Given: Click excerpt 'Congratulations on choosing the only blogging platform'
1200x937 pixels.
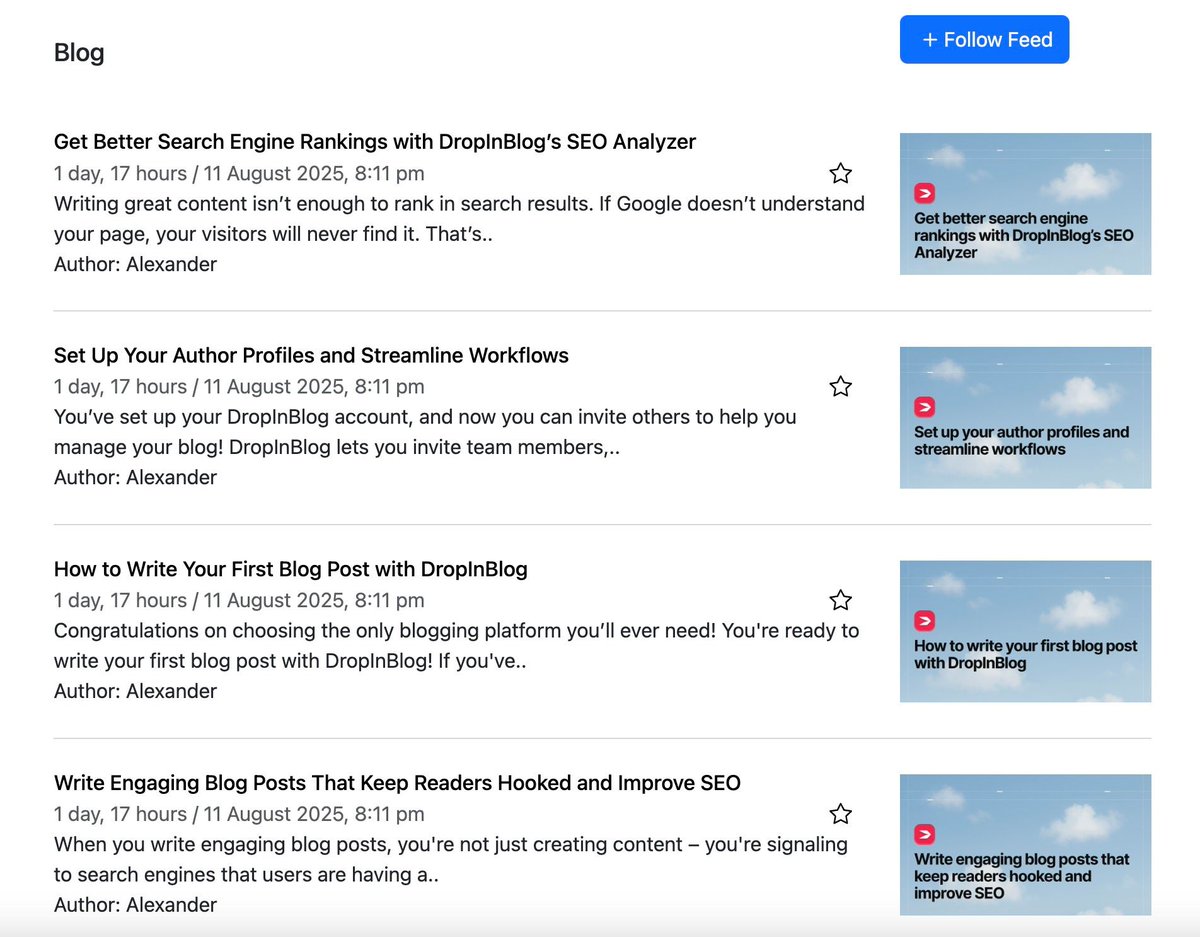Looking at the screenshot, I should point(456,646).
